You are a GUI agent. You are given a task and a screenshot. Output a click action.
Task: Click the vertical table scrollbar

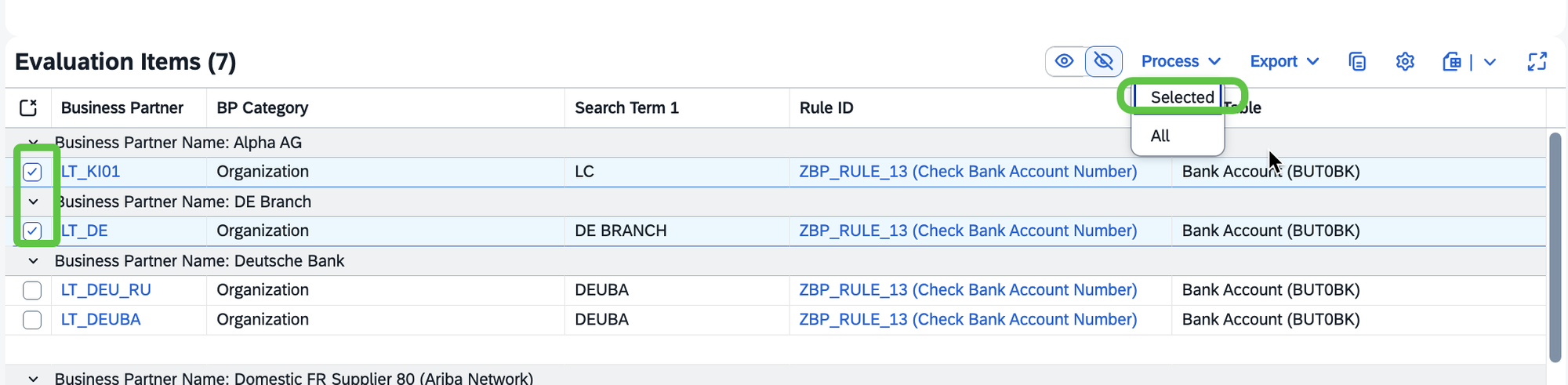[1555, 248]
